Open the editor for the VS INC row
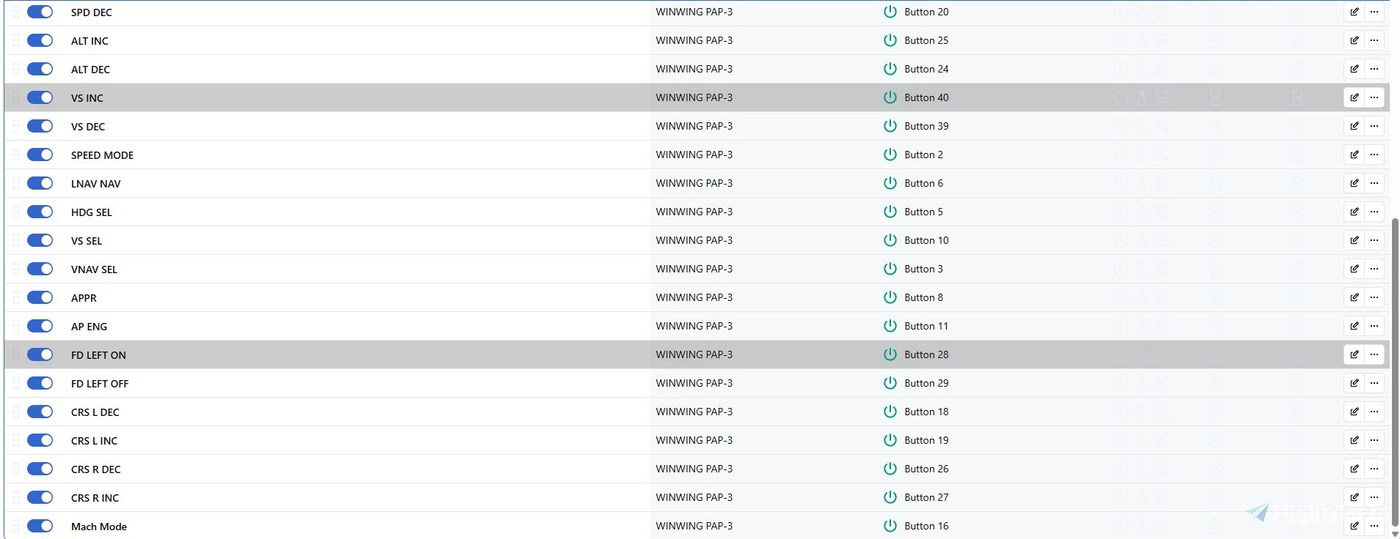 1354,98
